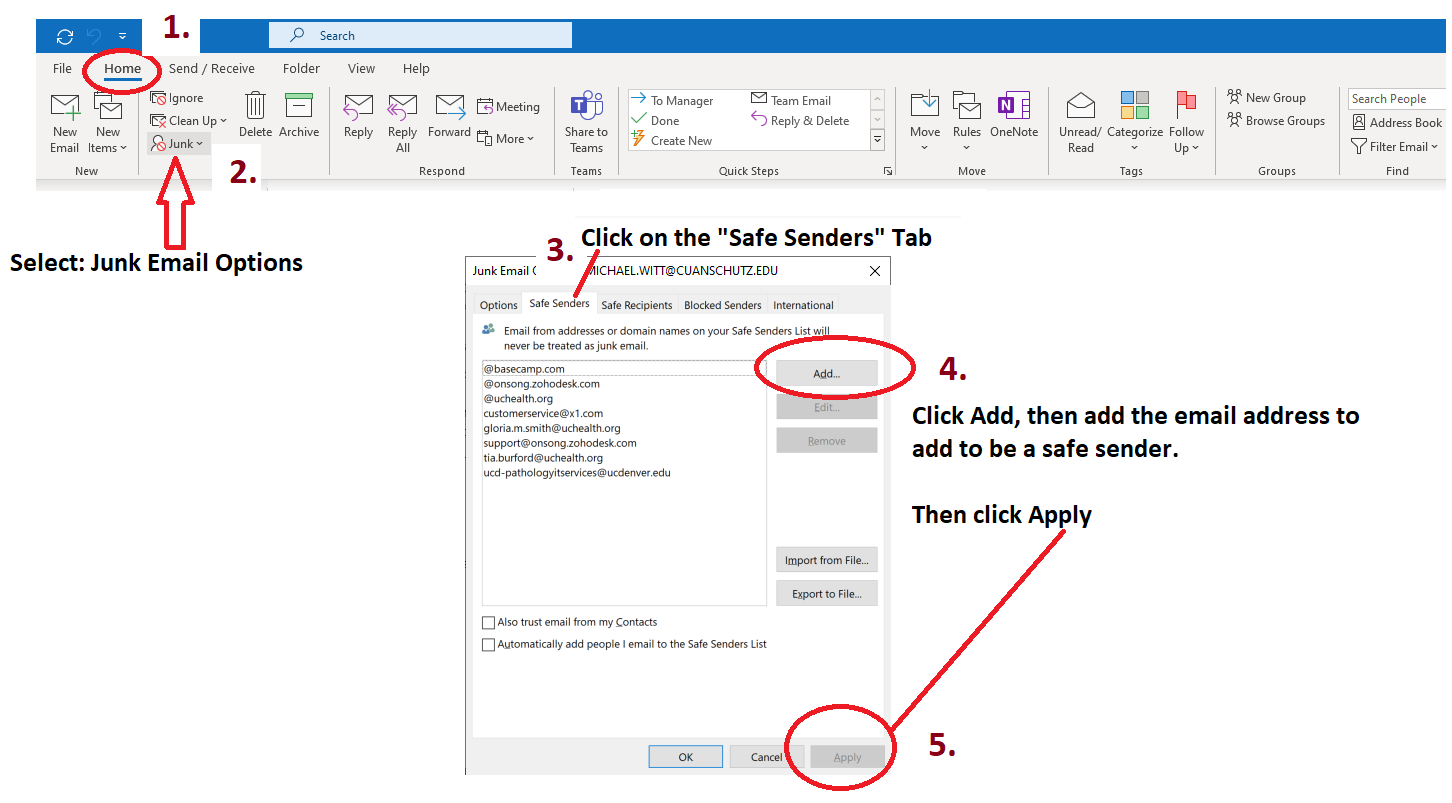This screenshot has width=1452, height=803.
Task: Open Share to Teams icon
Action: pyautogui.click(x=586, y=106)
